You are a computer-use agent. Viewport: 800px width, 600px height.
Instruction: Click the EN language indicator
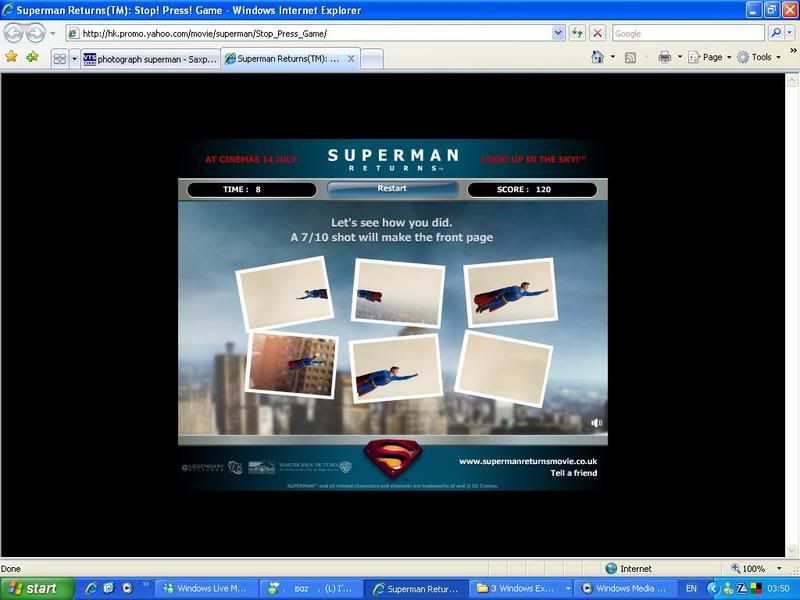pyautogui.click(x=691, y=588)
